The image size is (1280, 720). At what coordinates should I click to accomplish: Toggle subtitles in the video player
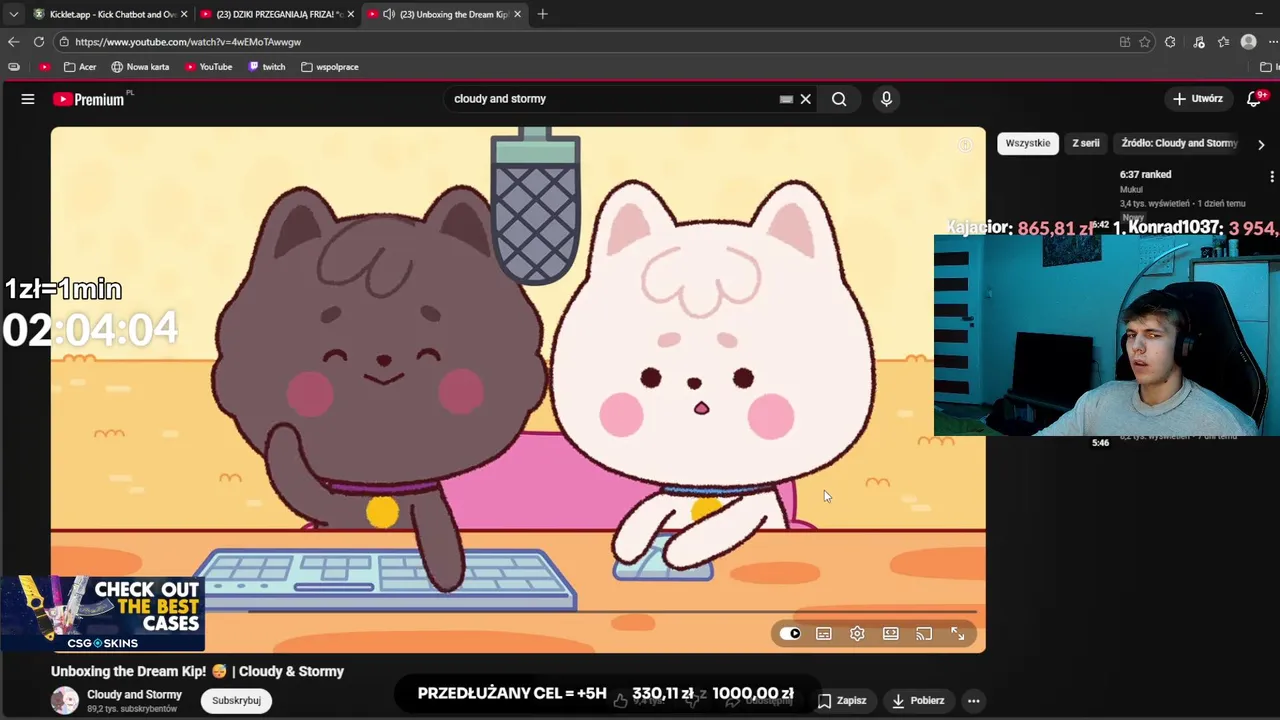tap(824, 634)
